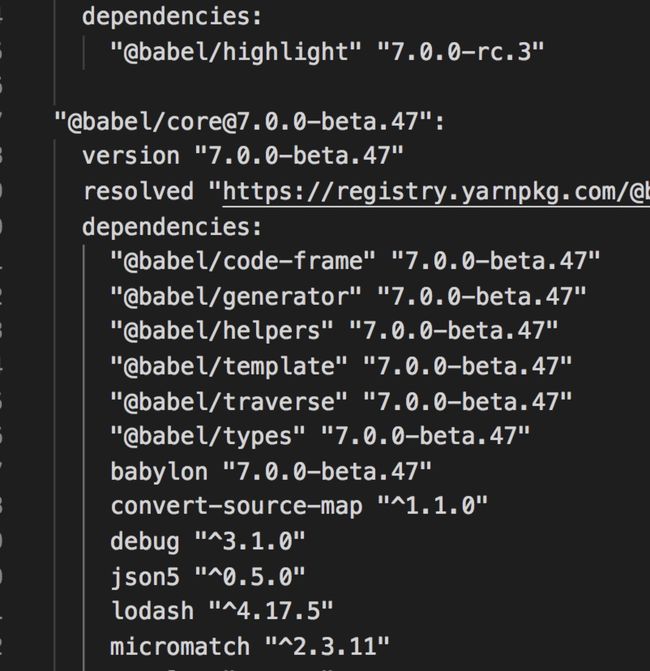The height and width of the screenshot is (671, 650).
Task: Click the "7.0.0-rc.3" version string
Action: (x=460, y=52)
